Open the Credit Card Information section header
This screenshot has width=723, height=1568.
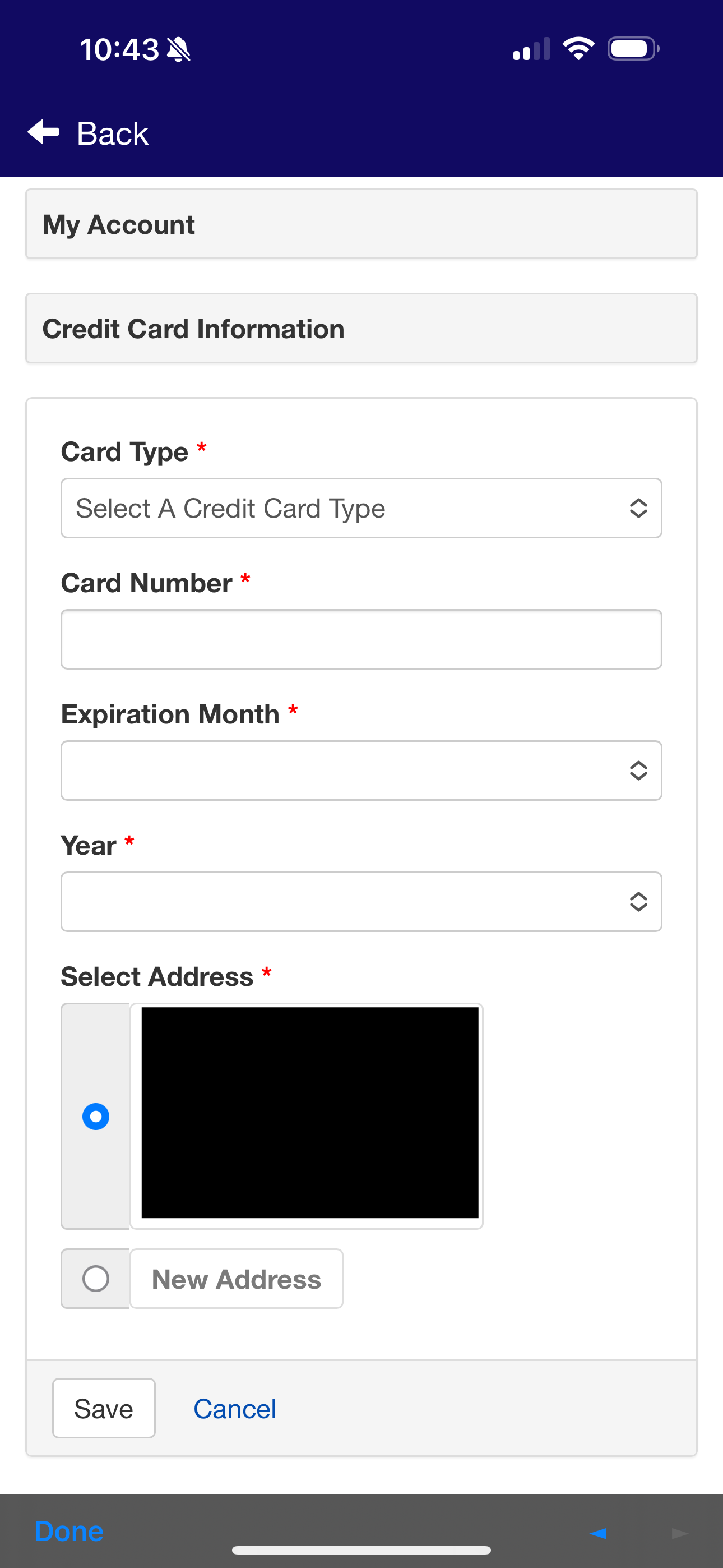tap(361, 329)
